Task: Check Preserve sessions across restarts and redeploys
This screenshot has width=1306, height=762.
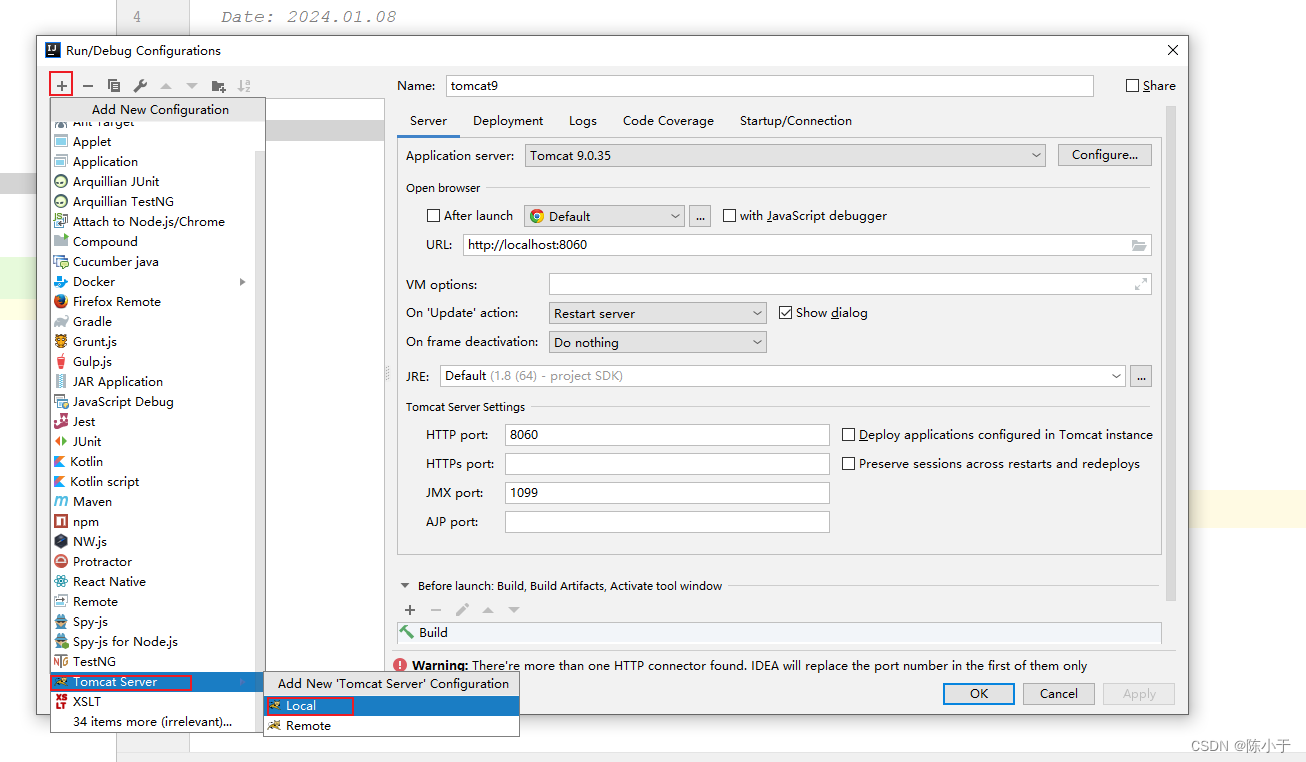Action: 848,464
